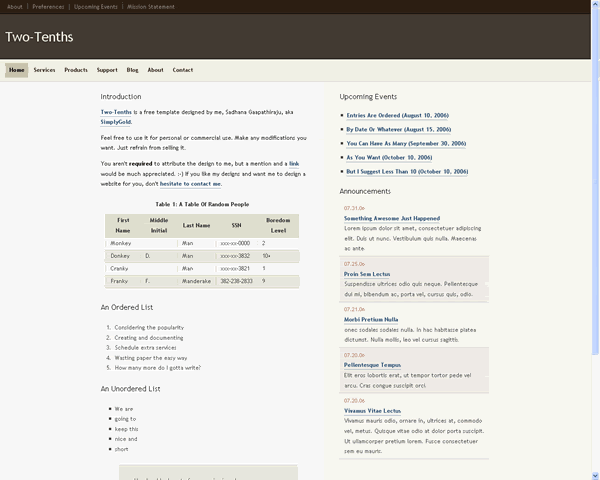Open 'Something Awesome Just Happened' announcement
Screen dimensions: 600x480
(391, 218)
